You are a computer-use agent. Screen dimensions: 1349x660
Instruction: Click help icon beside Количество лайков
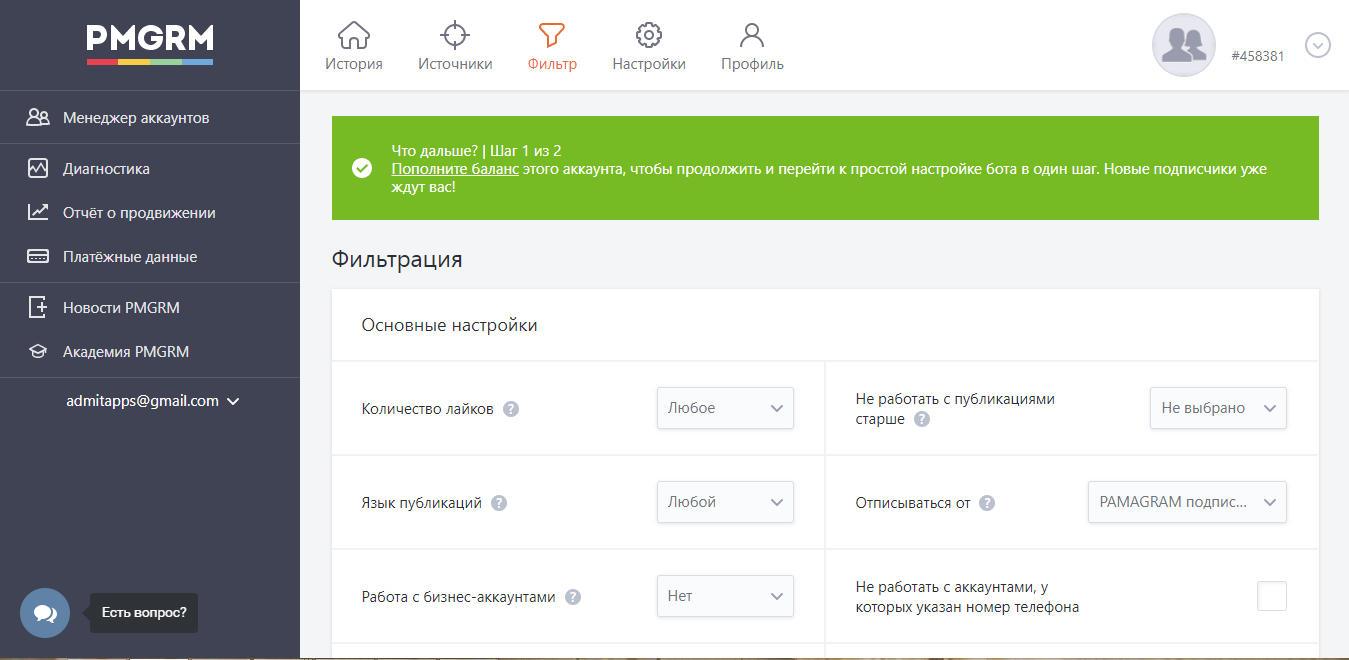click(x=511, y=409)
